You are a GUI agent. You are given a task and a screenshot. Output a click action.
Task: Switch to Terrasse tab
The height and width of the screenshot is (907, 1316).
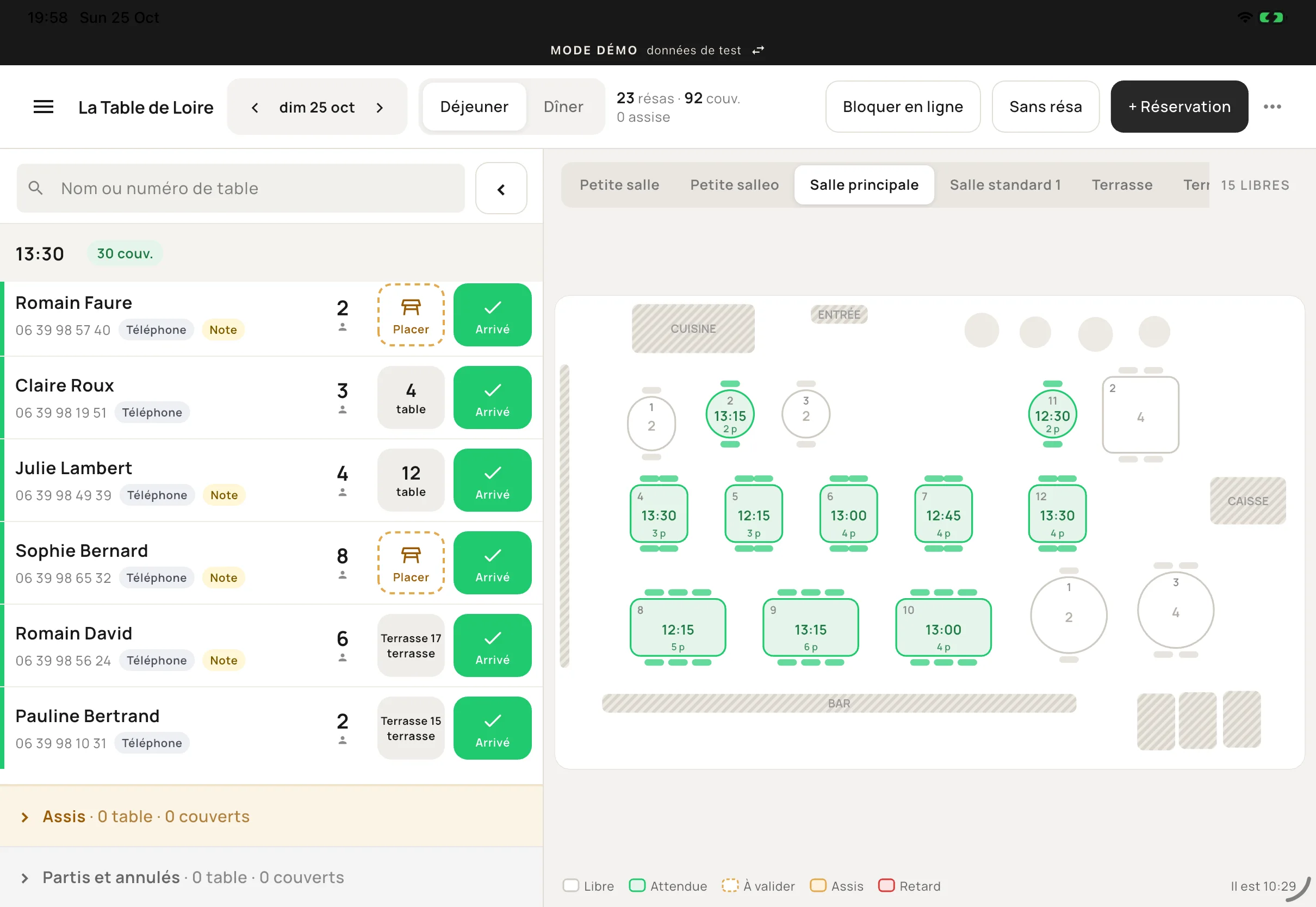coord(1122,185)
